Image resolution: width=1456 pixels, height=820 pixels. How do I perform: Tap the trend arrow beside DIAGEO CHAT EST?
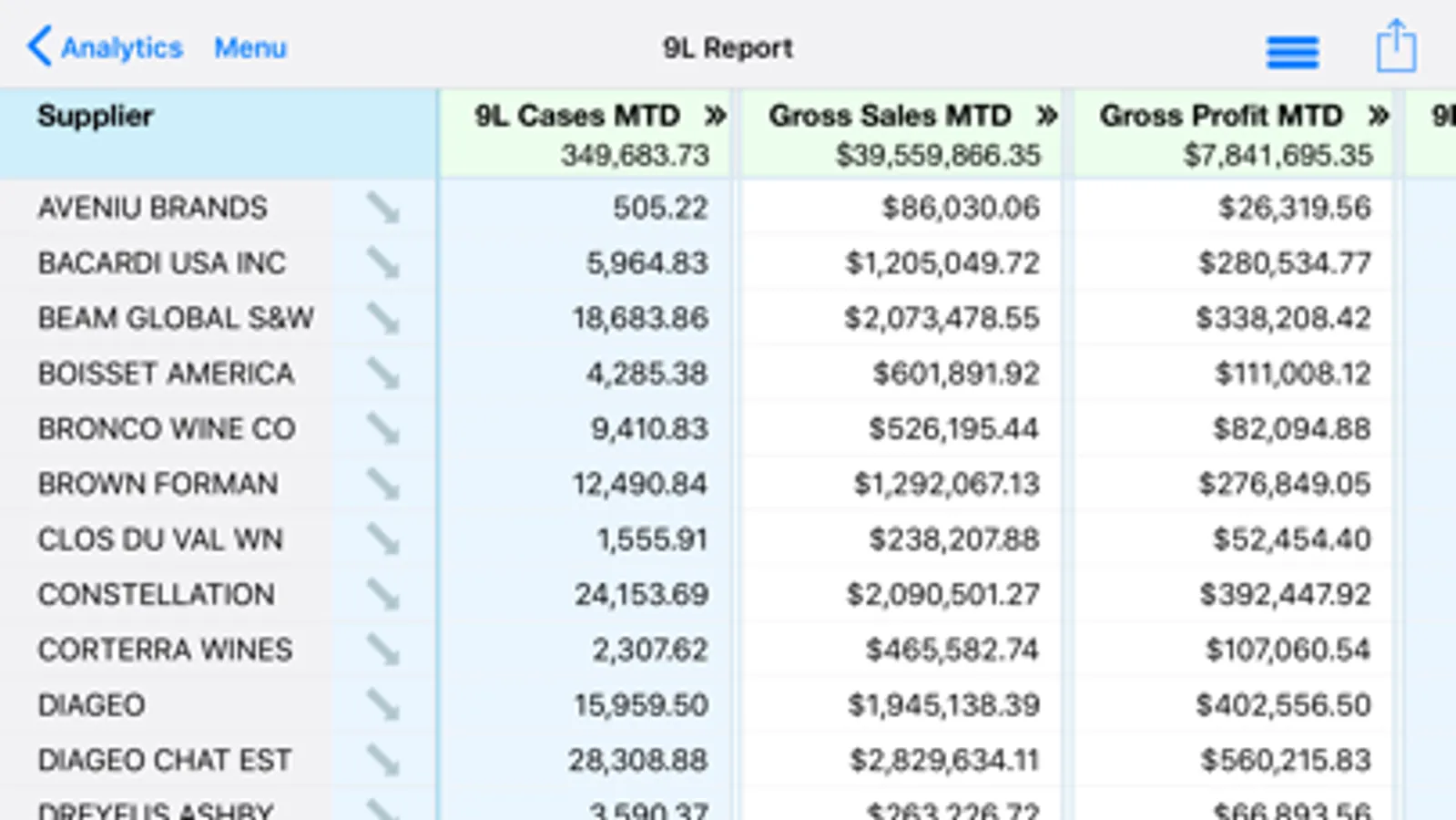(383, 761)
